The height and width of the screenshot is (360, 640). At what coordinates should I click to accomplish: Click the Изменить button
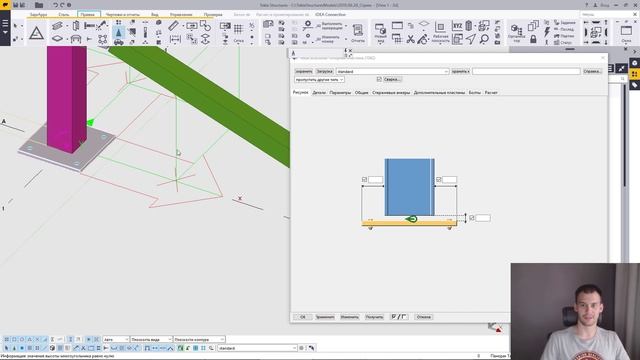coord(349,317)
